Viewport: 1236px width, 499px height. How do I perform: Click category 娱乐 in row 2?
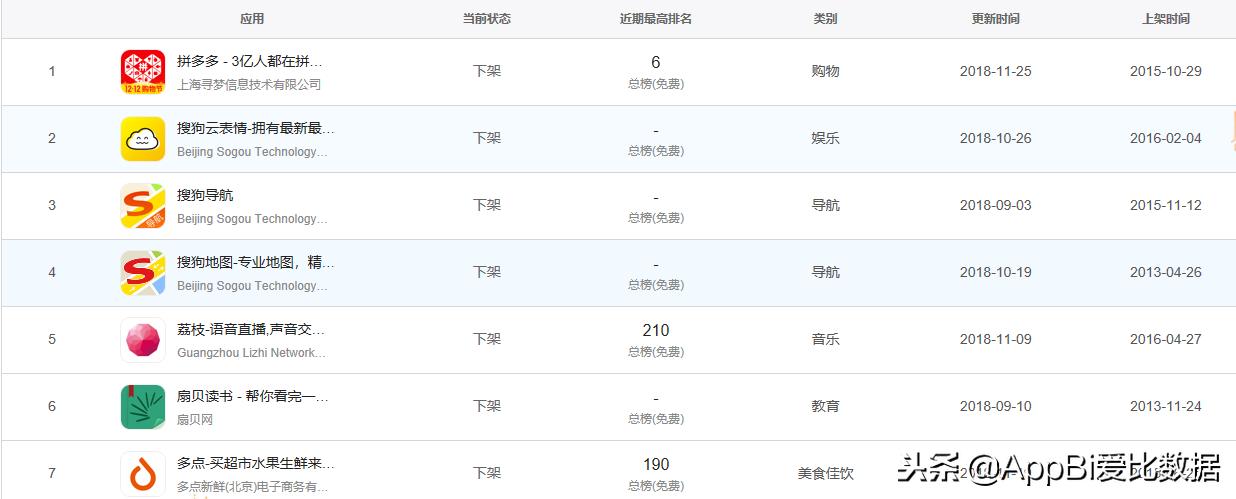pyautogui.click(x=825, y=139)
